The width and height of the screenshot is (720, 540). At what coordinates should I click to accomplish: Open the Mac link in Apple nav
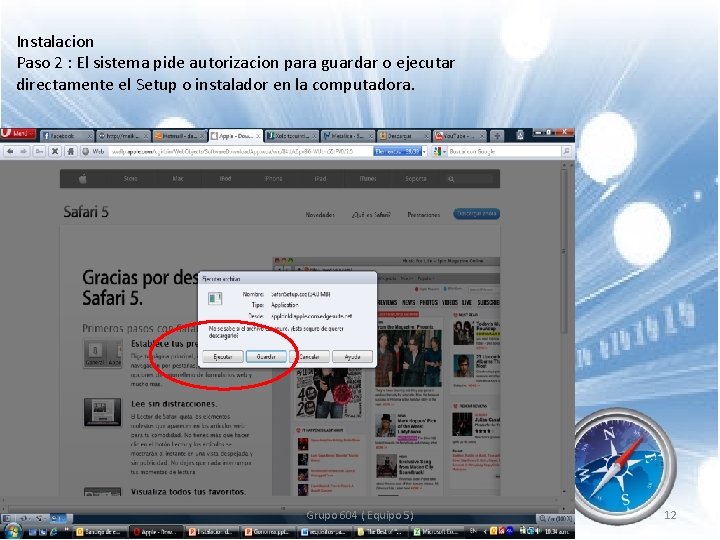[x=178, y=179]
